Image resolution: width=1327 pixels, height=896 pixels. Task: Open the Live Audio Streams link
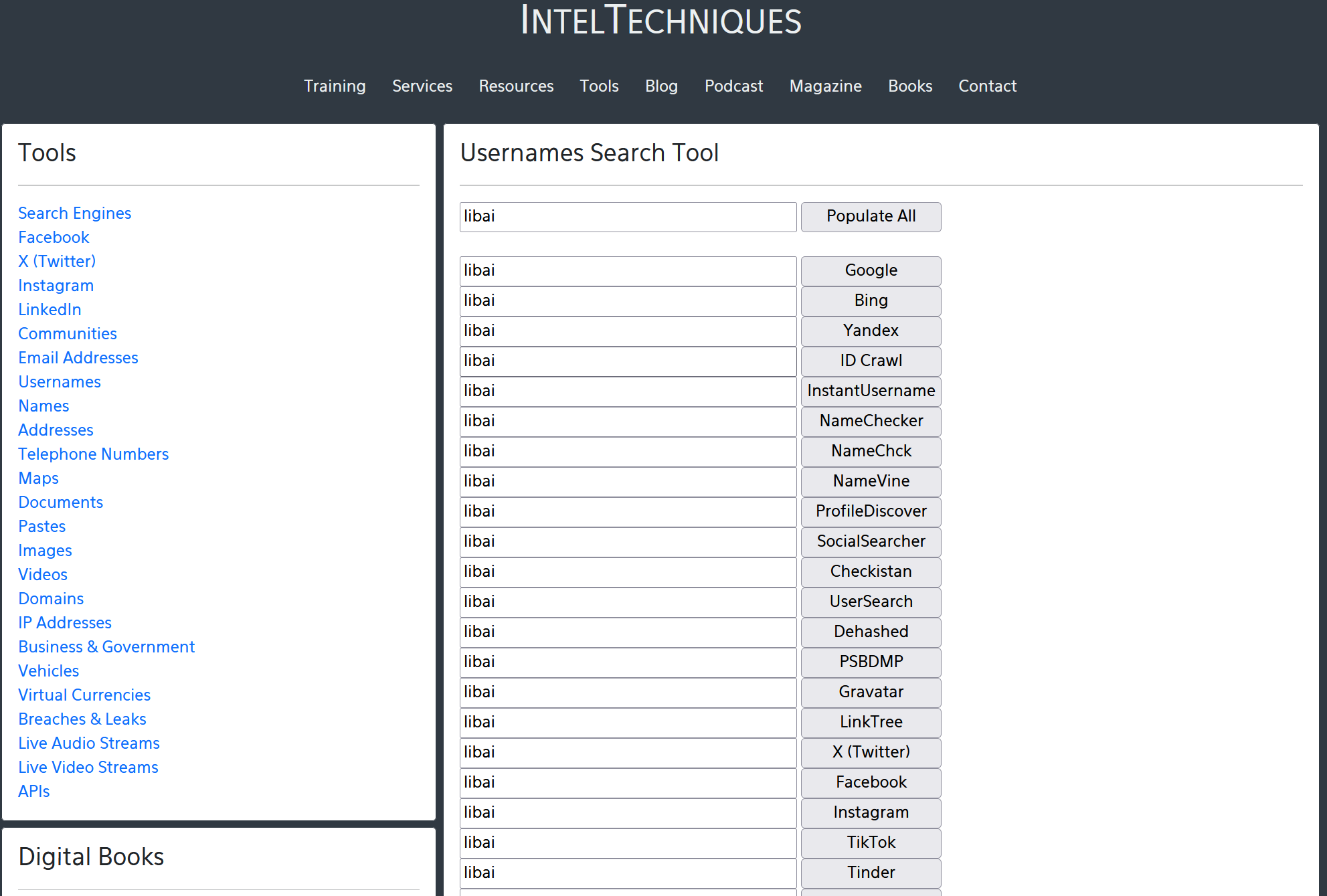click(x=89, y=743)
